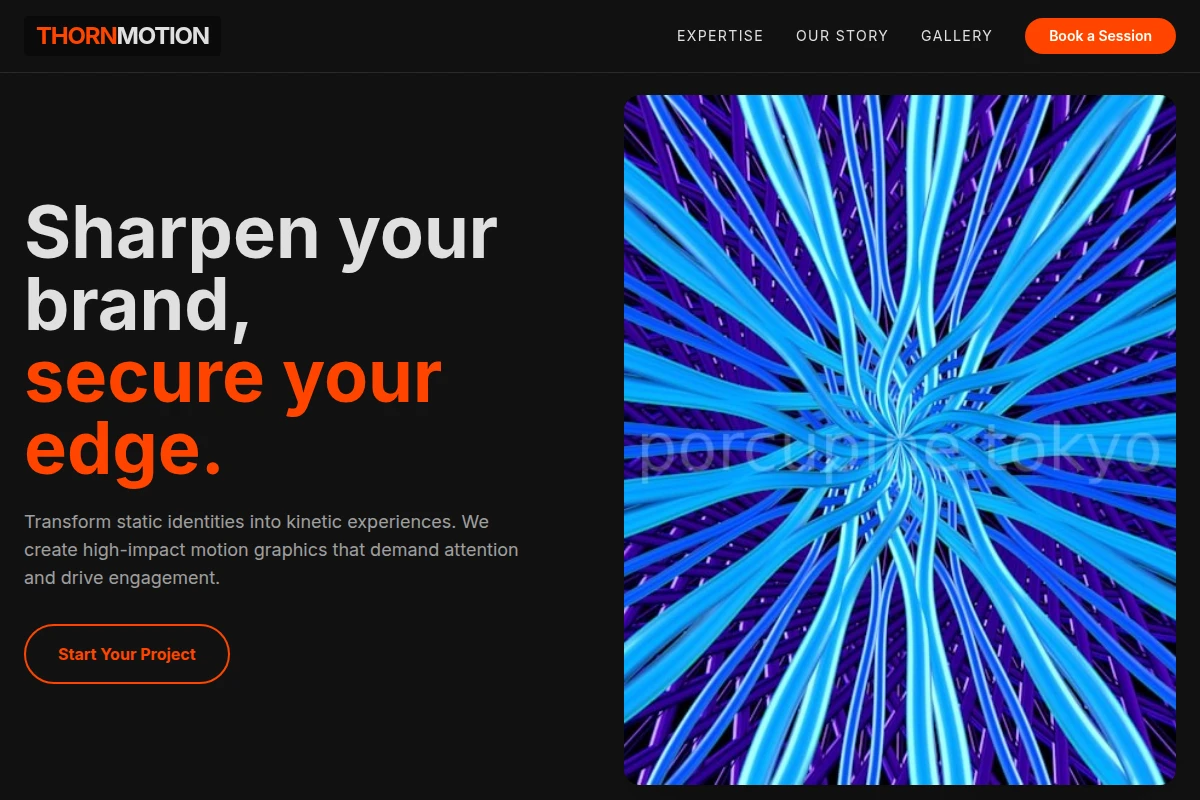
Task: Click the 'Sharpen your brand,' headline
Action: click(x=260, y=267)
